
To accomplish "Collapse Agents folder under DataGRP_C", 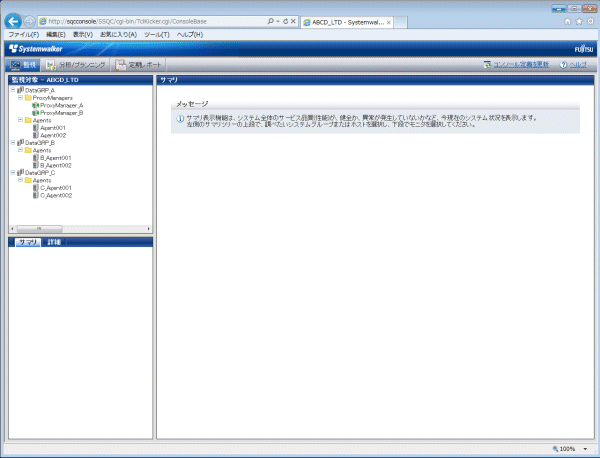I will [21, 180].
